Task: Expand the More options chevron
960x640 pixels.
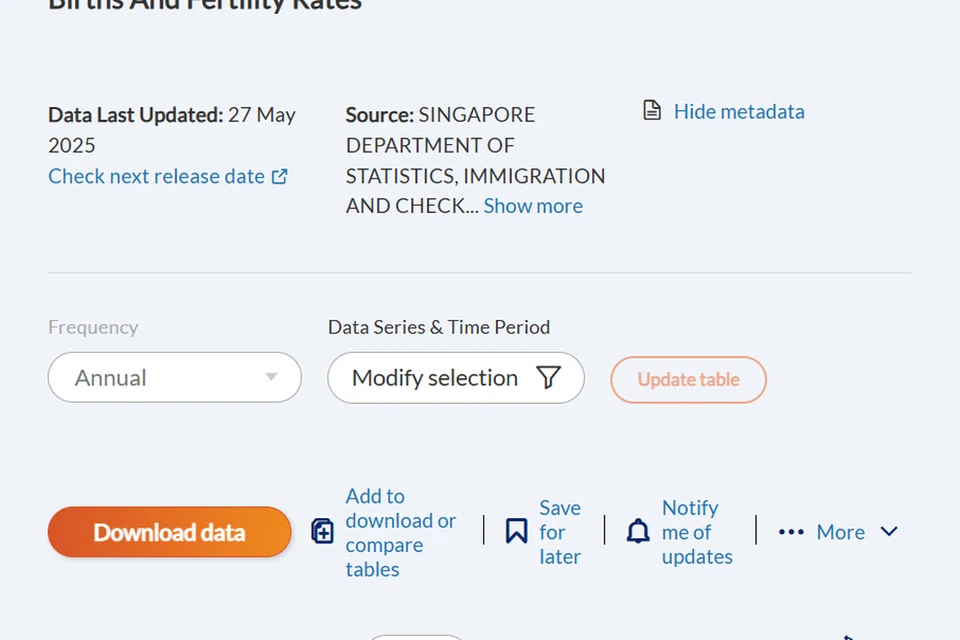Action: pos(889,532)
